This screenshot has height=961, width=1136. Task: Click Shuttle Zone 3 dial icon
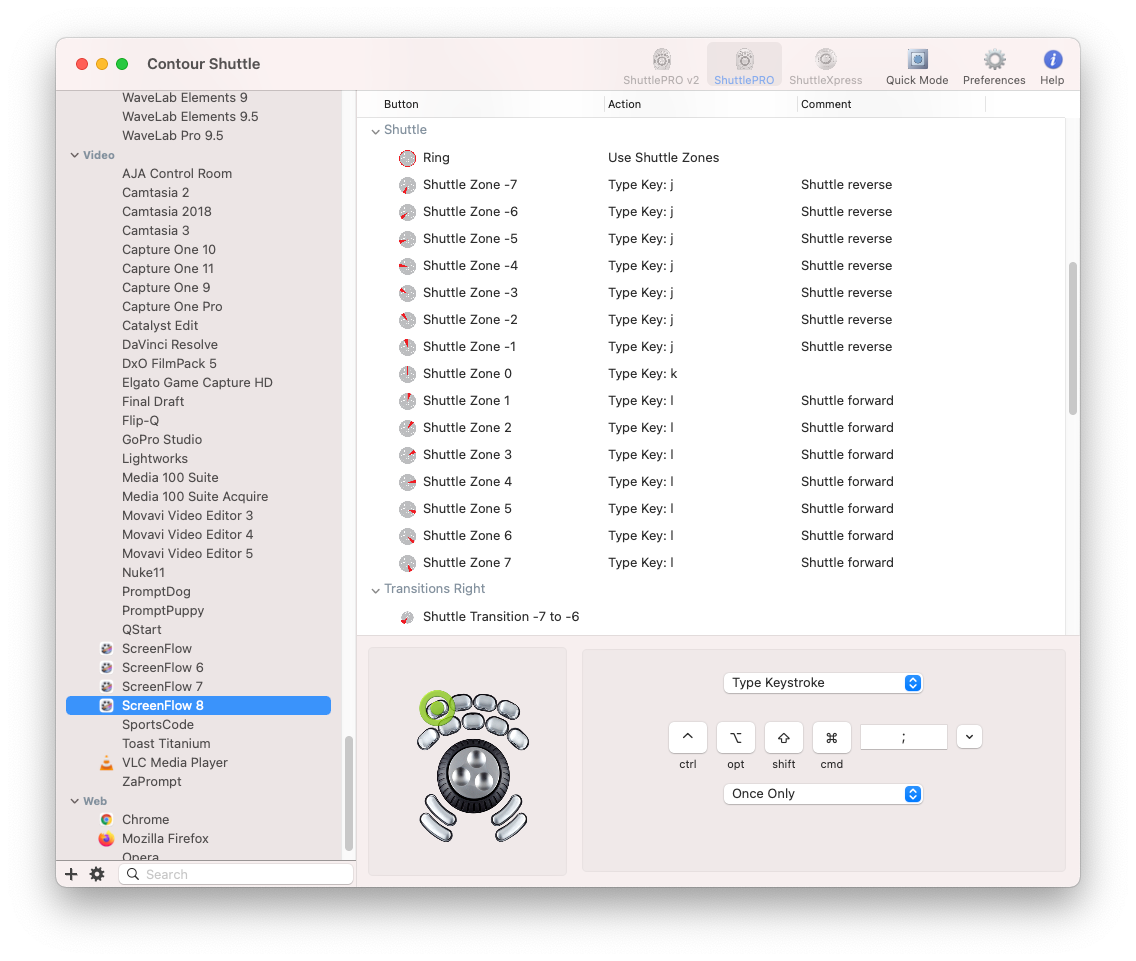pos(408,455)
